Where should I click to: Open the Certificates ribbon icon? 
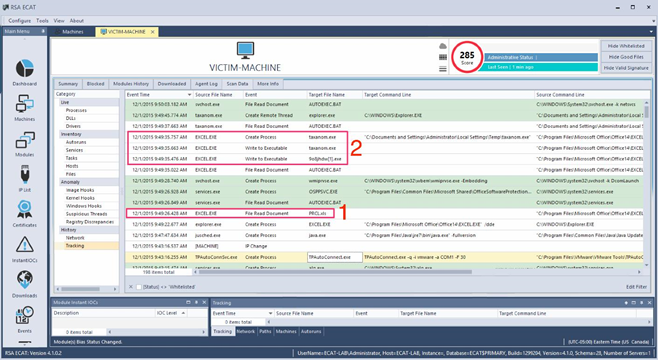tap(25, 210)
